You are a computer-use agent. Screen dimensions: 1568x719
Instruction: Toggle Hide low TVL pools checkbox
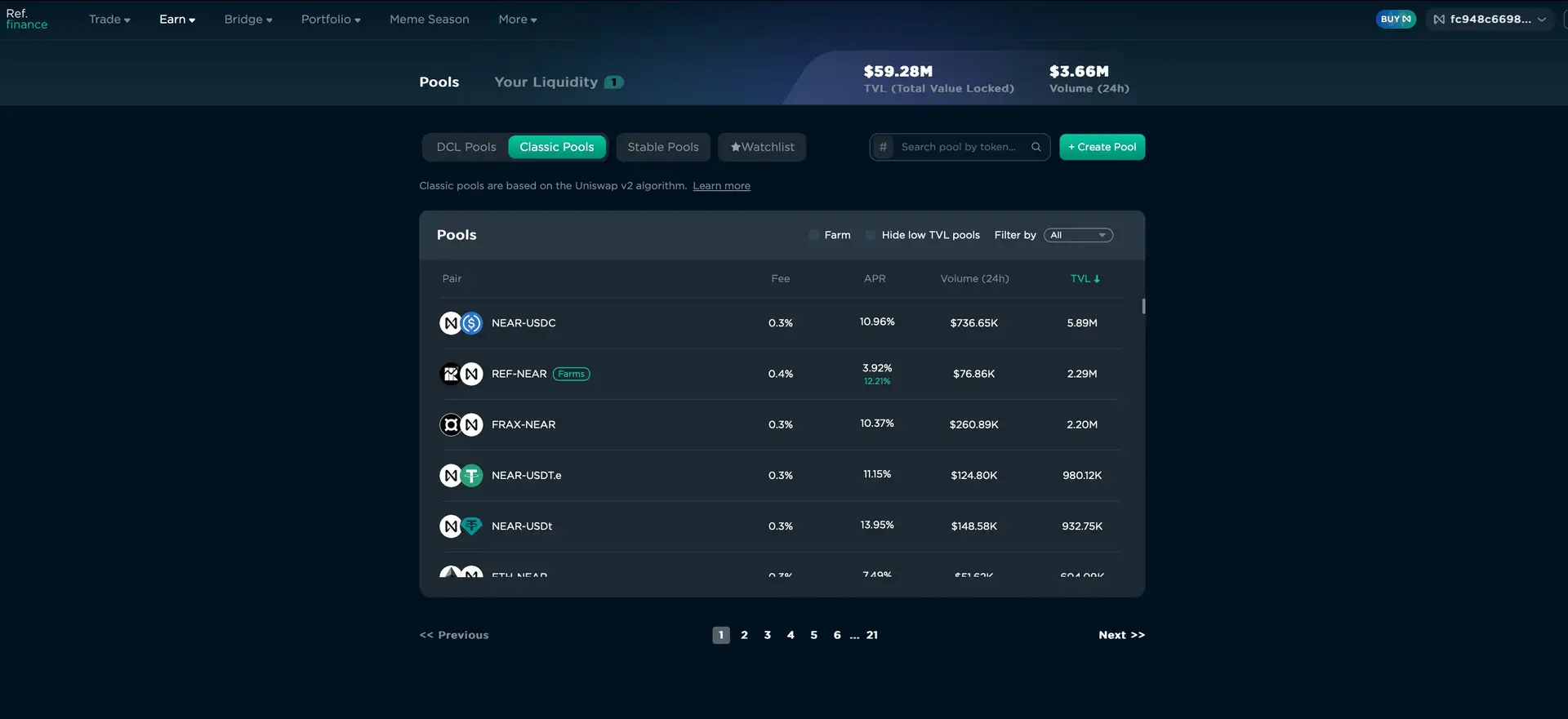click(x=871, y=235)
